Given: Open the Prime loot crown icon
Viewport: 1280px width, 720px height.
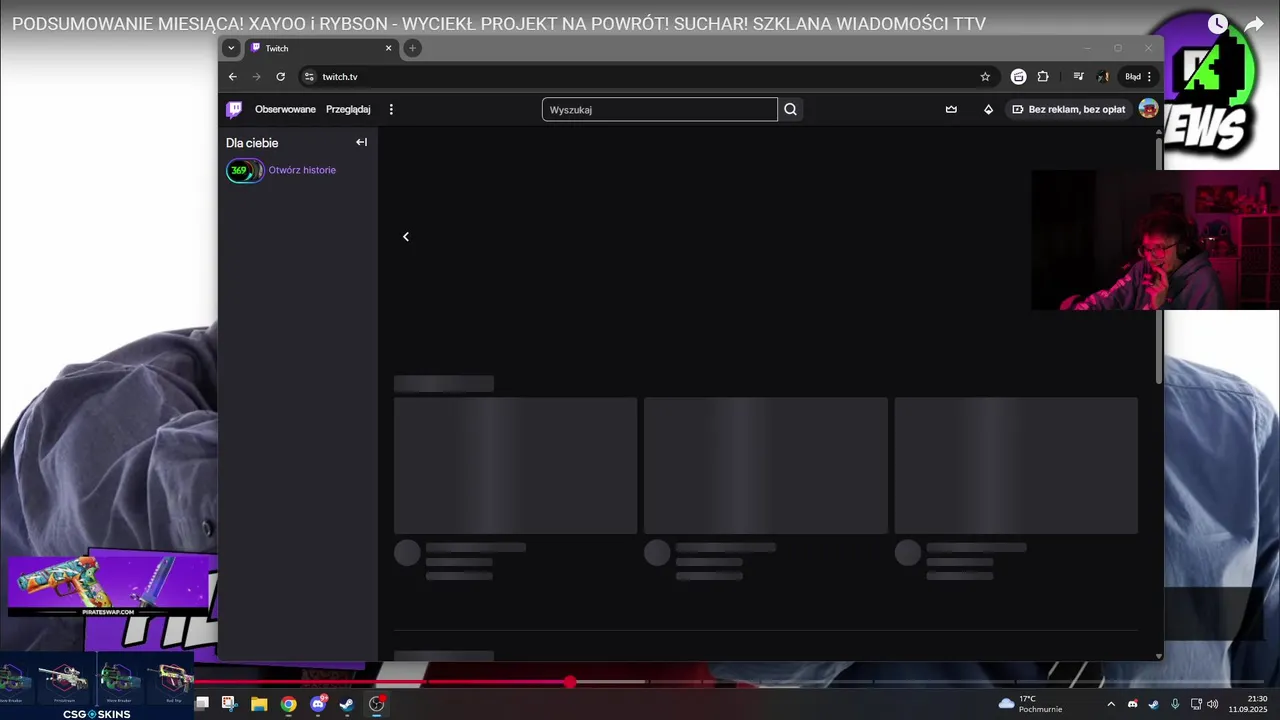Looking at the screenshot, I should pyautogui.click(x=951, y=109).
